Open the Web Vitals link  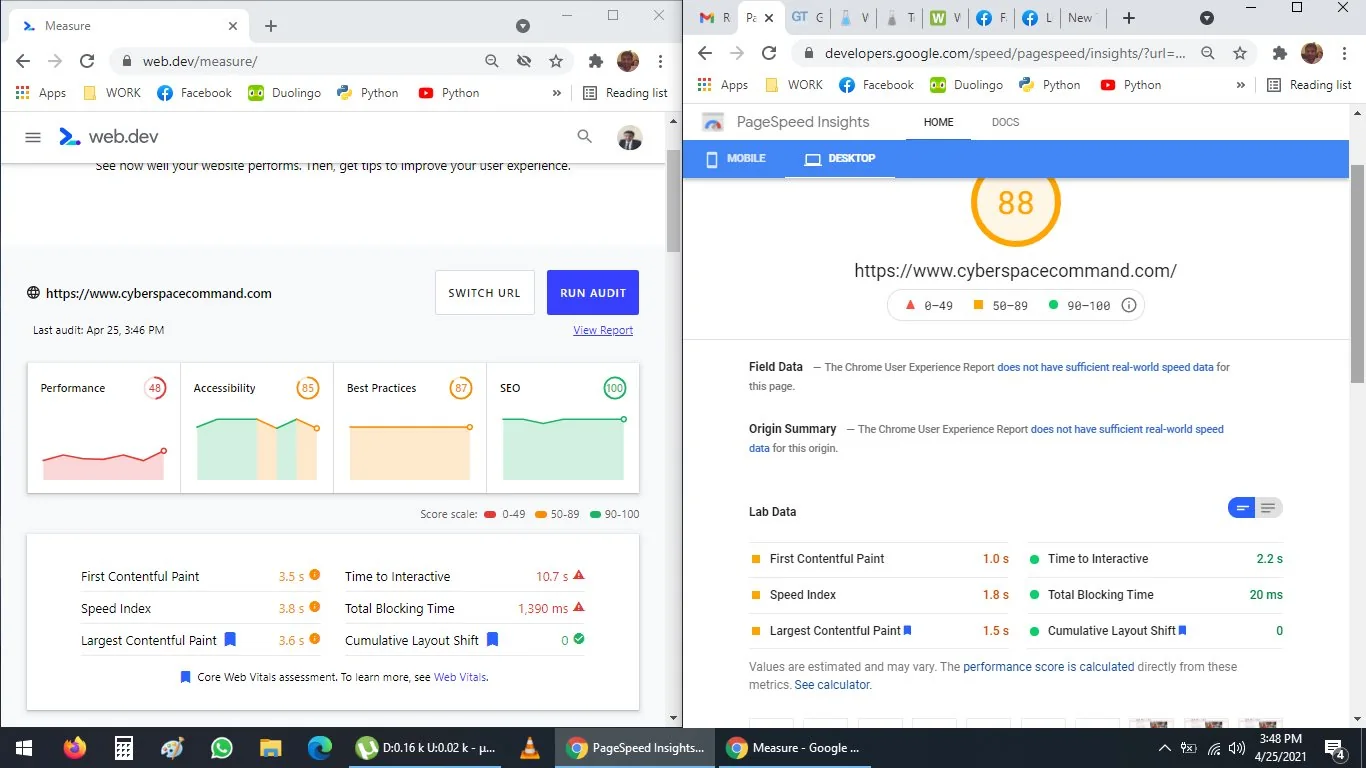click(x=460, y=677)
